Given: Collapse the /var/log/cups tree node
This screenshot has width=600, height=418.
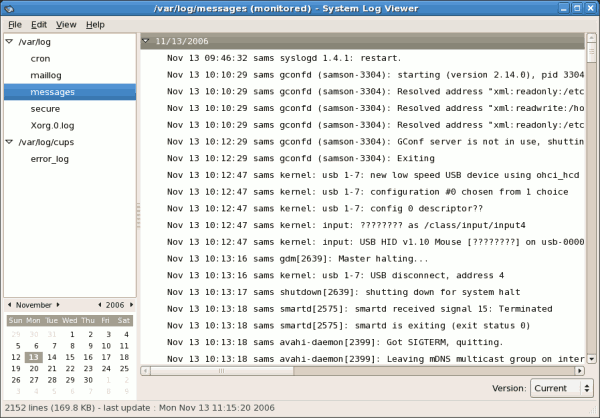Looking at the screenshot, I should point(9,142).
